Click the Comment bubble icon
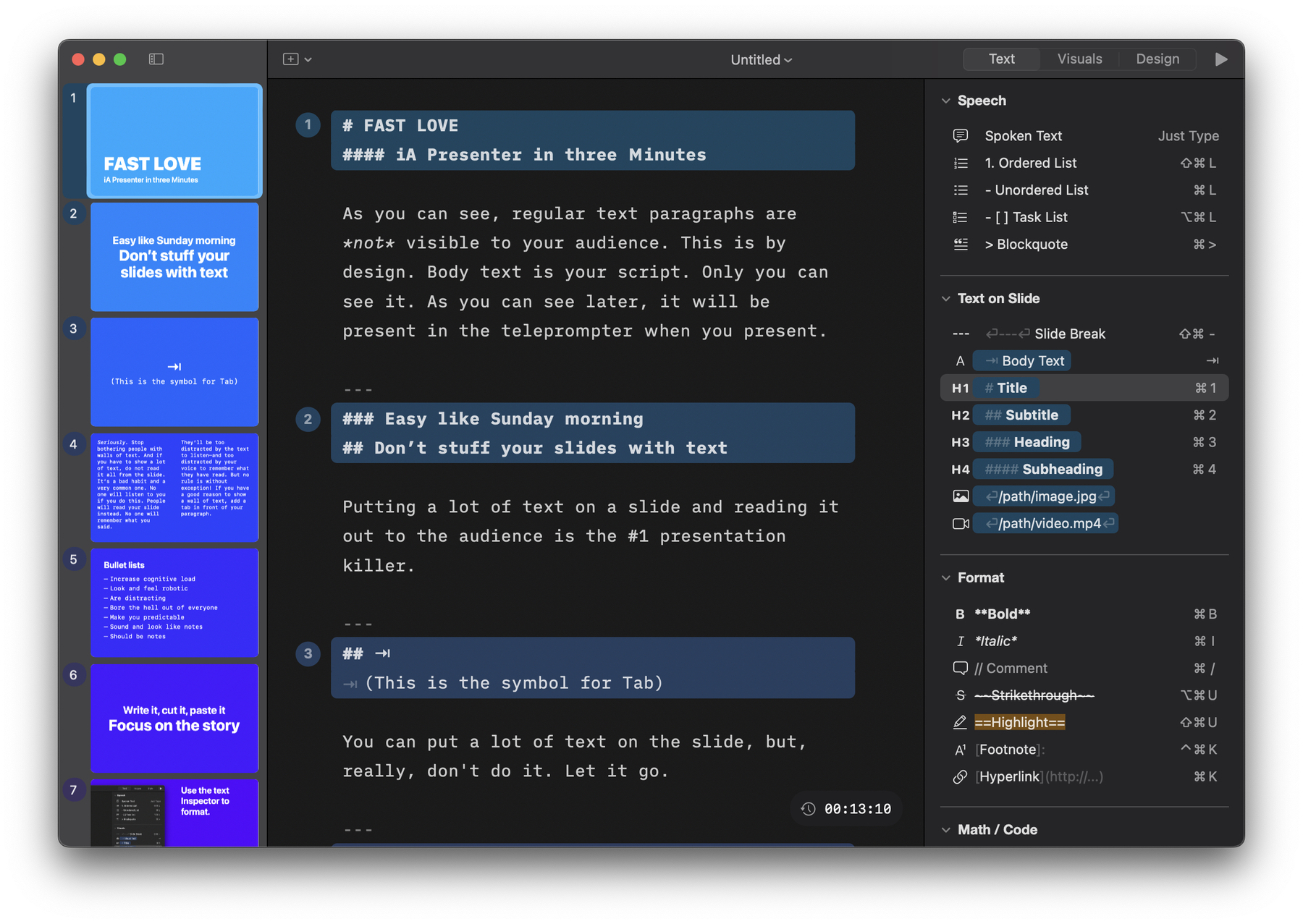The image size is (1303, 924). tap(960, 668)
